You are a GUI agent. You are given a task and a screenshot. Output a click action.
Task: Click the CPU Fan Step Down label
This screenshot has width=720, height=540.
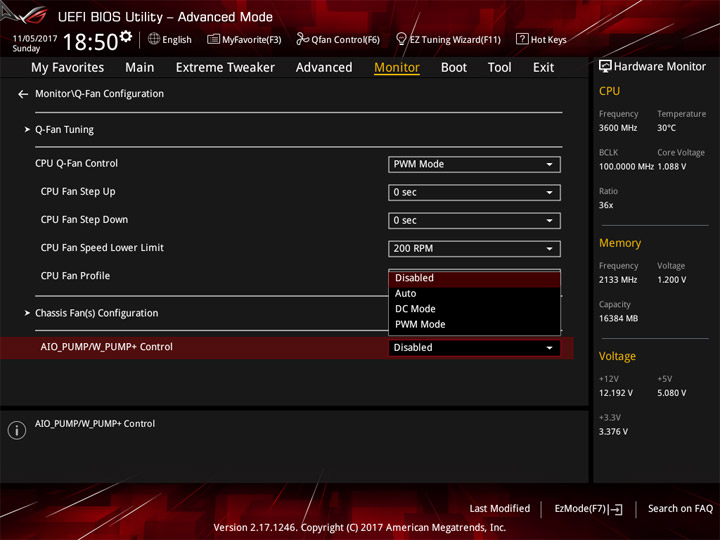click(x=84, y=220)
